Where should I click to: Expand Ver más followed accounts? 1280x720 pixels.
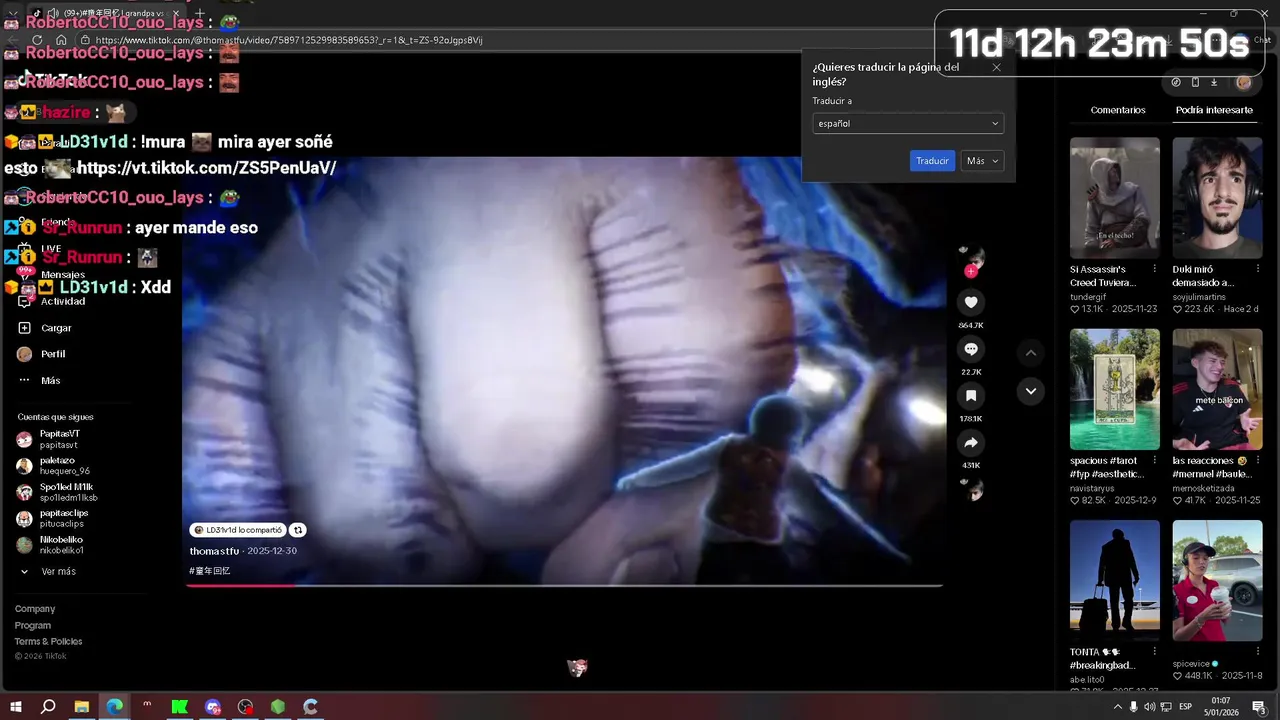48,572
